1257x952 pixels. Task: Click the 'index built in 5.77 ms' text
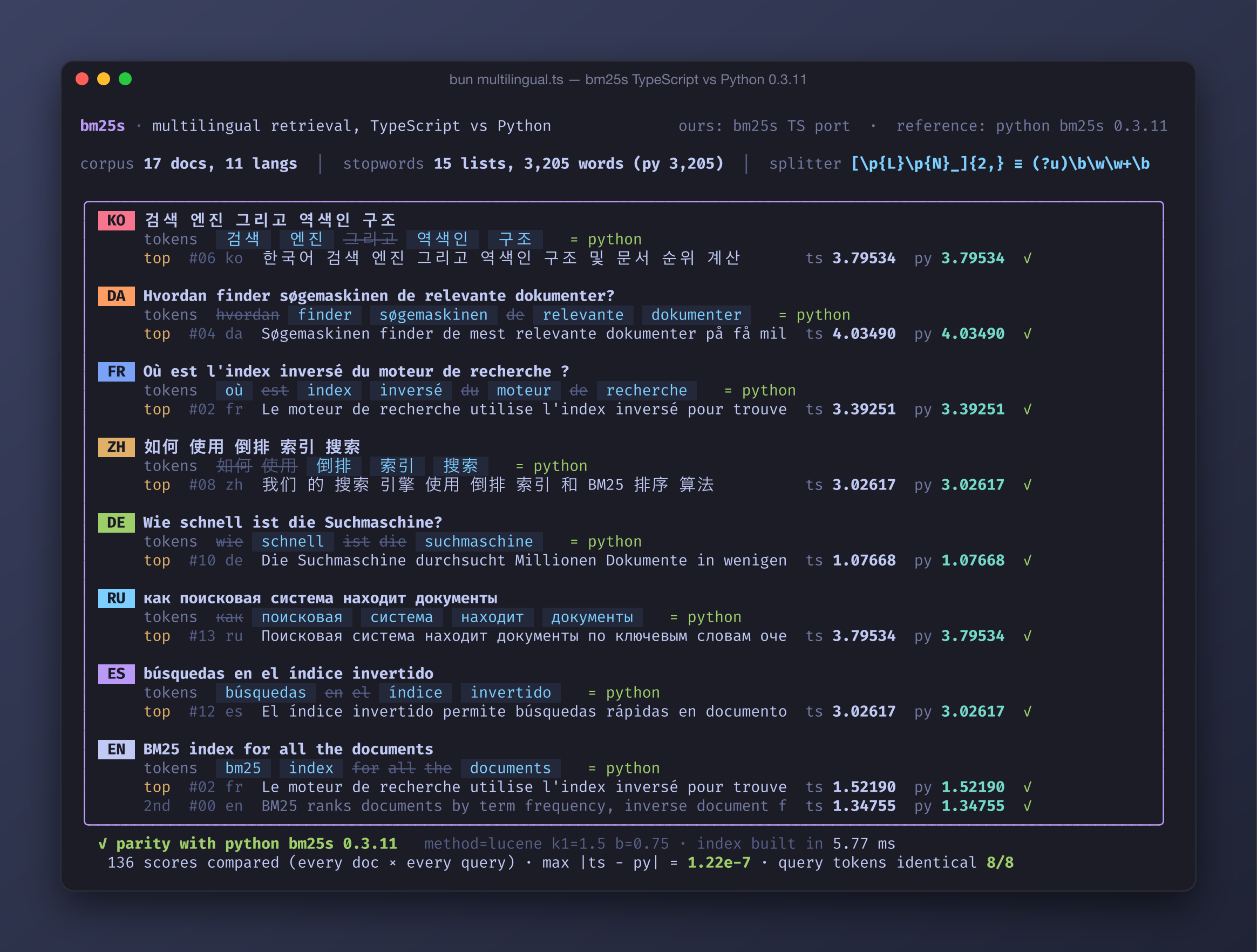[796, 844]
